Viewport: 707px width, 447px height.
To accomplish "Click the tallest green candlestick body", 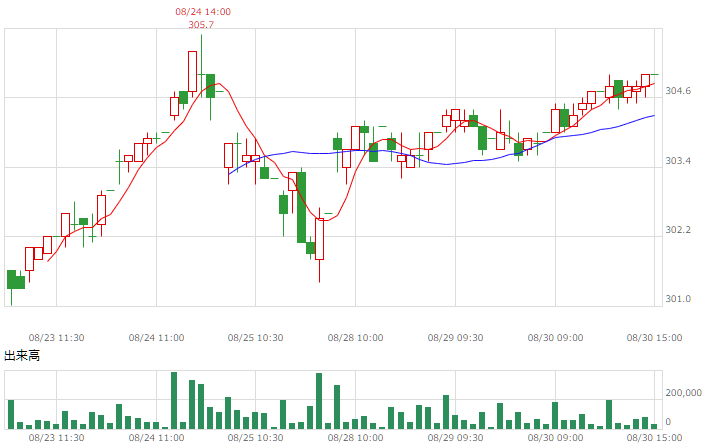I will 301,207.
